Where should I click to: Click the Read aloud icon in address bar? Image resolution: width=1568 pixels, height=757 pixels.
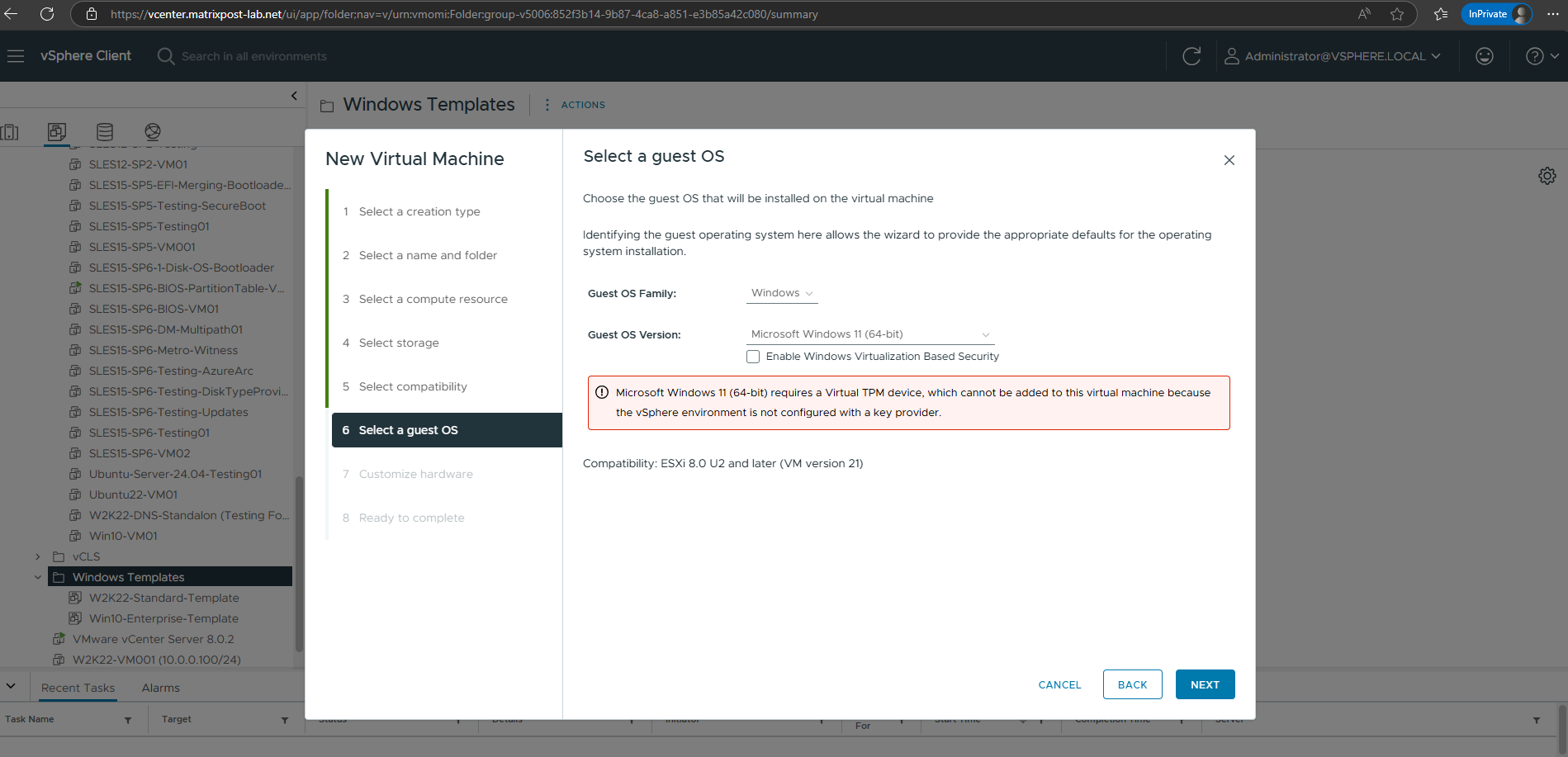pyautogui.click(x=1364, y=14)
